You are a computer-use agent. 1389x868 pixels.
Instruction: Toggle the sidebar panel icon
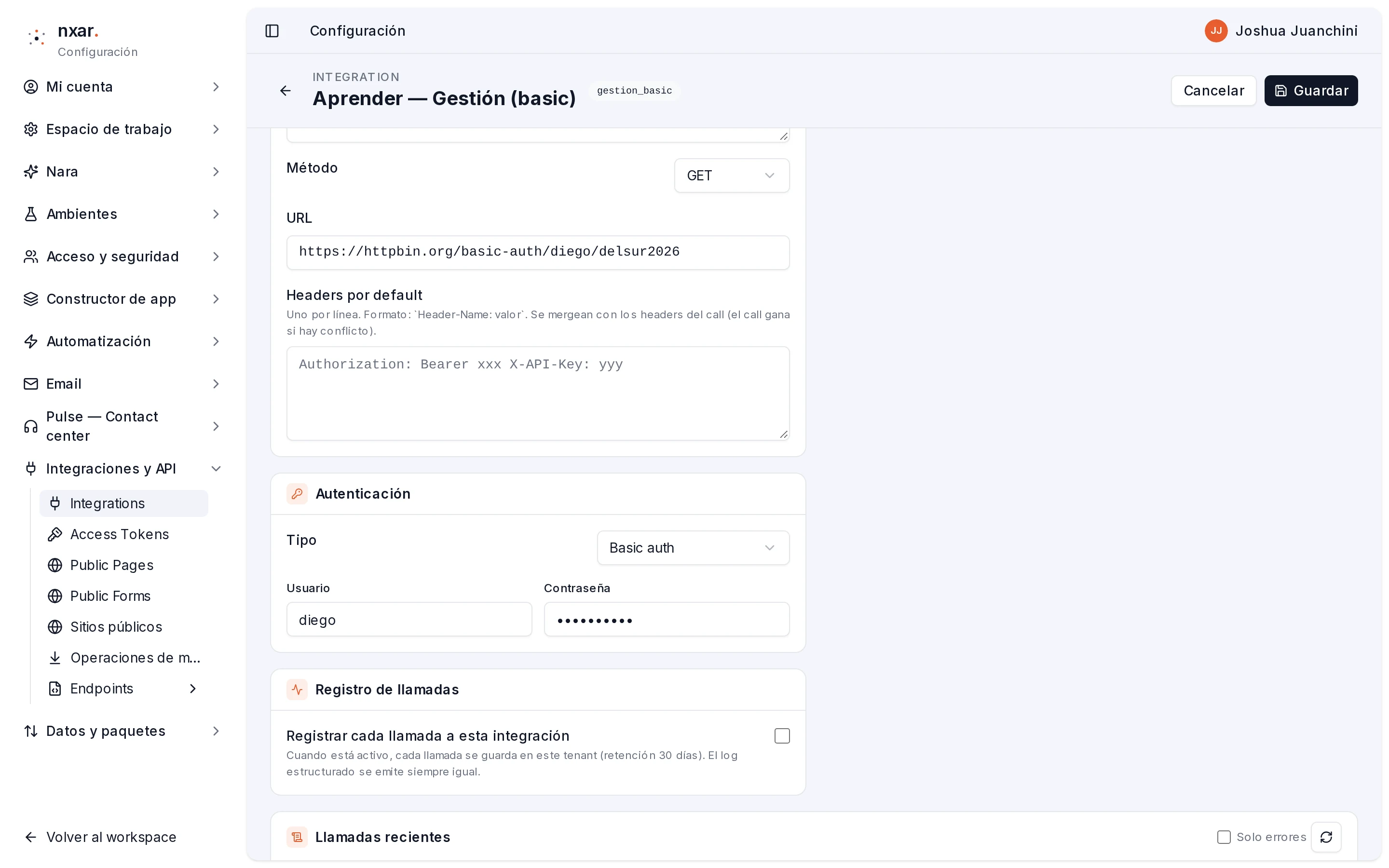point(272,31)
